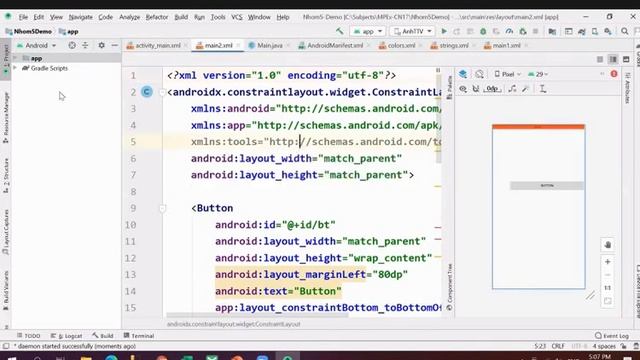Open the VCS menu

(x=237, y=17)
